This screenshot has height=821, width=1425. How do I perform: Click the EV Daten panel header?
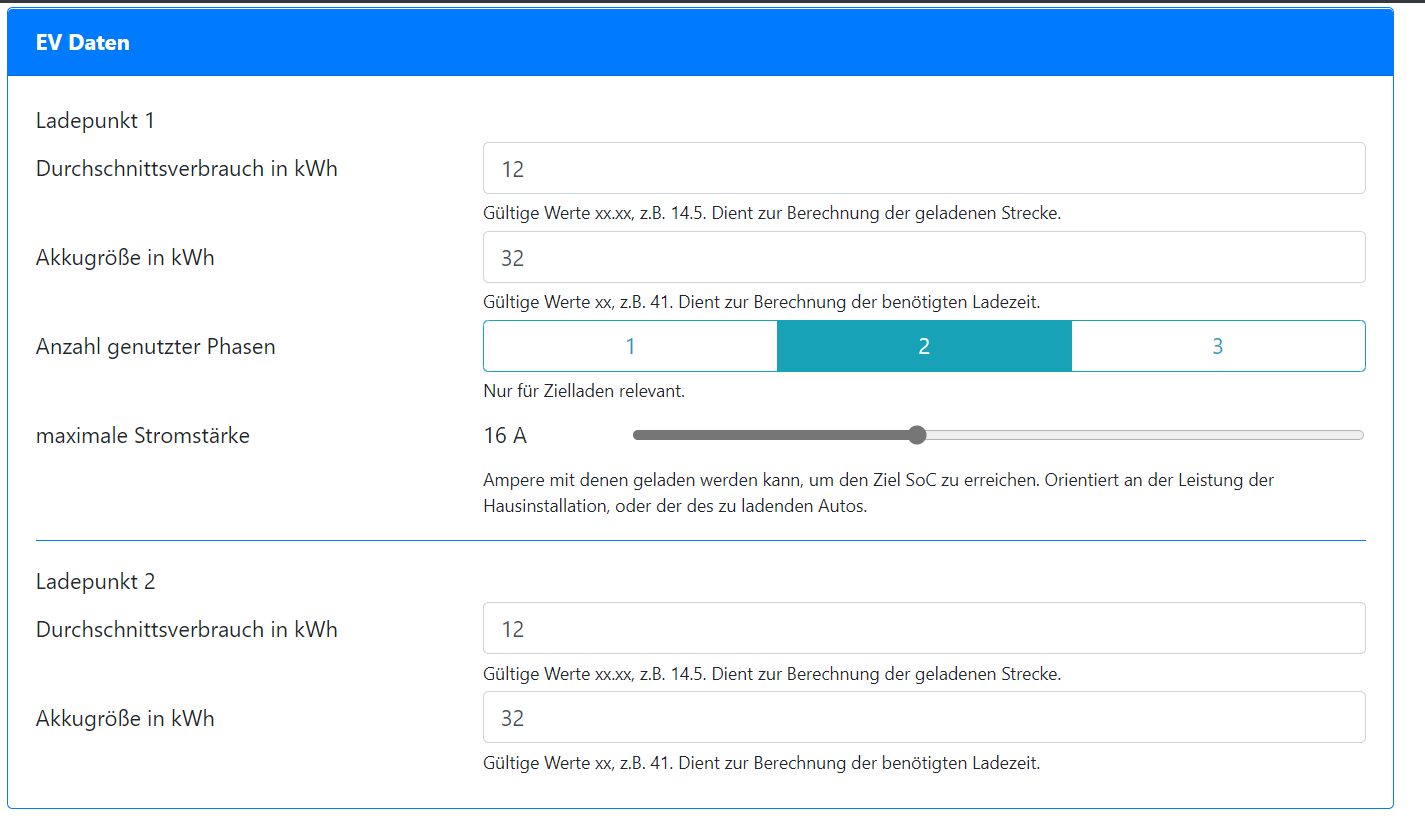point(700,43)
